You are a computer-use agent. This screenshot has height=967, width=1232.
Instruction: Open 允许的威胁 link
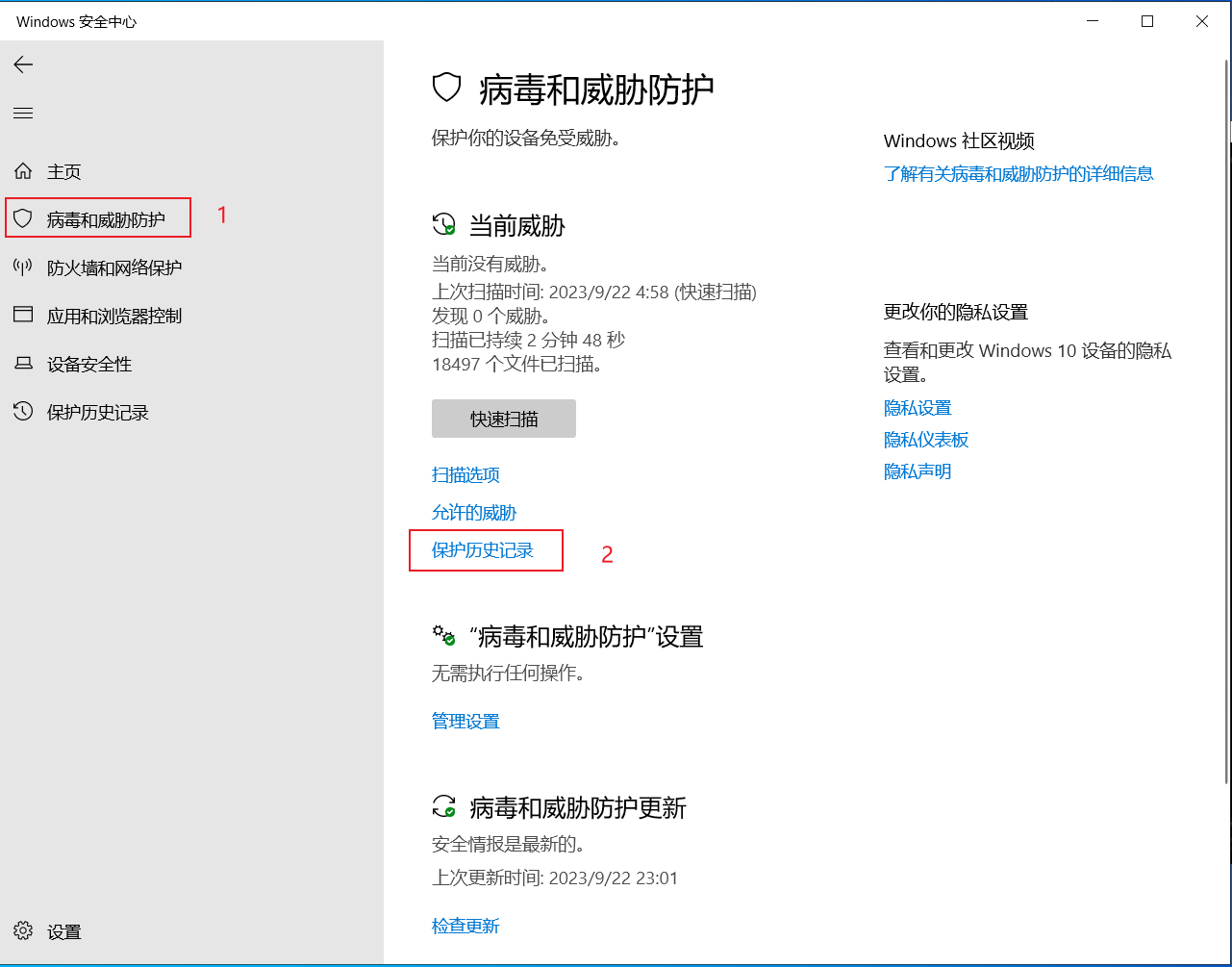pos(474,513)
